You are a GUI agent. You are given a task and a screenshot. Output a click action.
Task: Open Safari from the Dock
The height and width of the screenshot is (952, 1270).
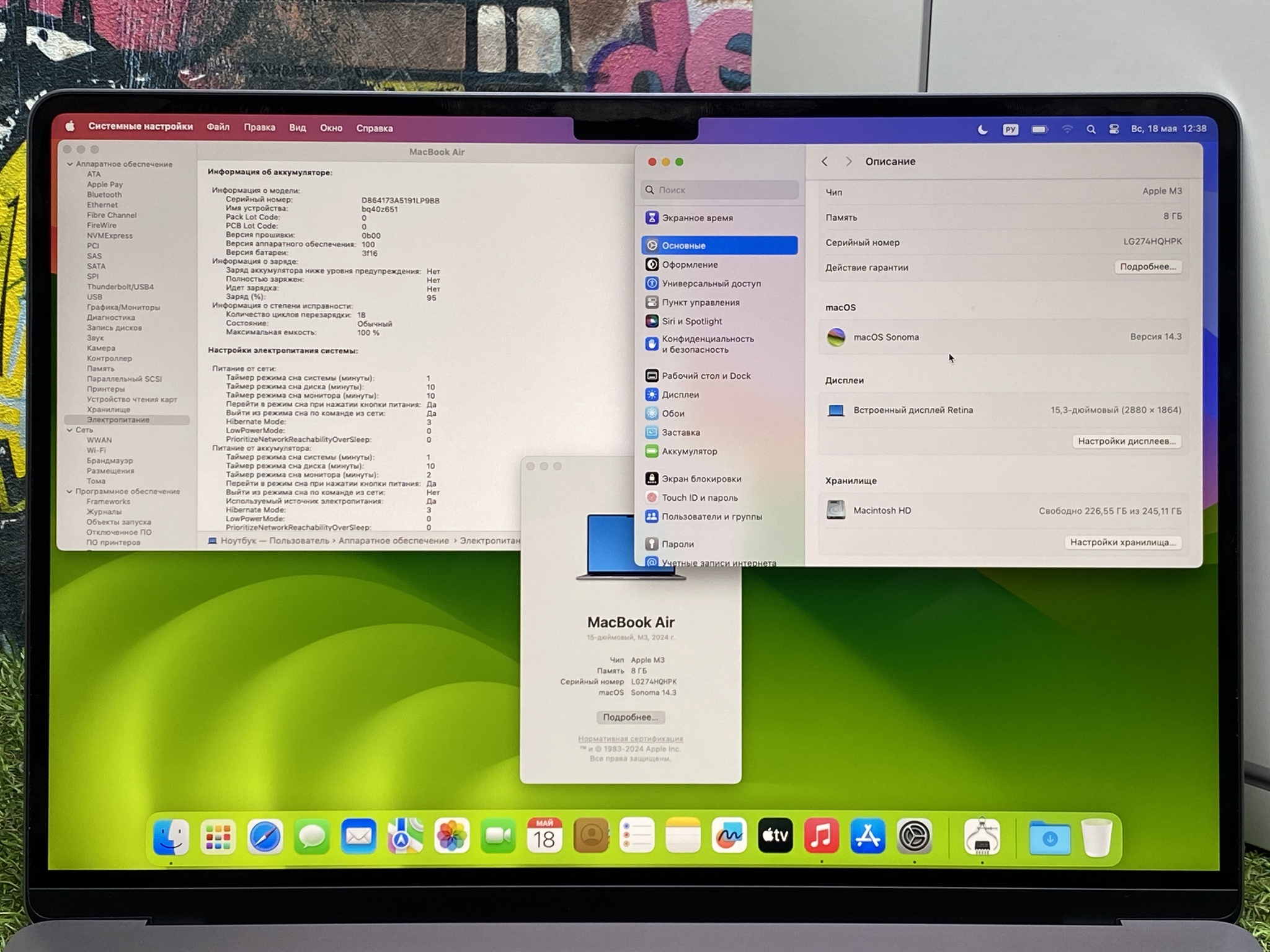[x=265, y=837]
